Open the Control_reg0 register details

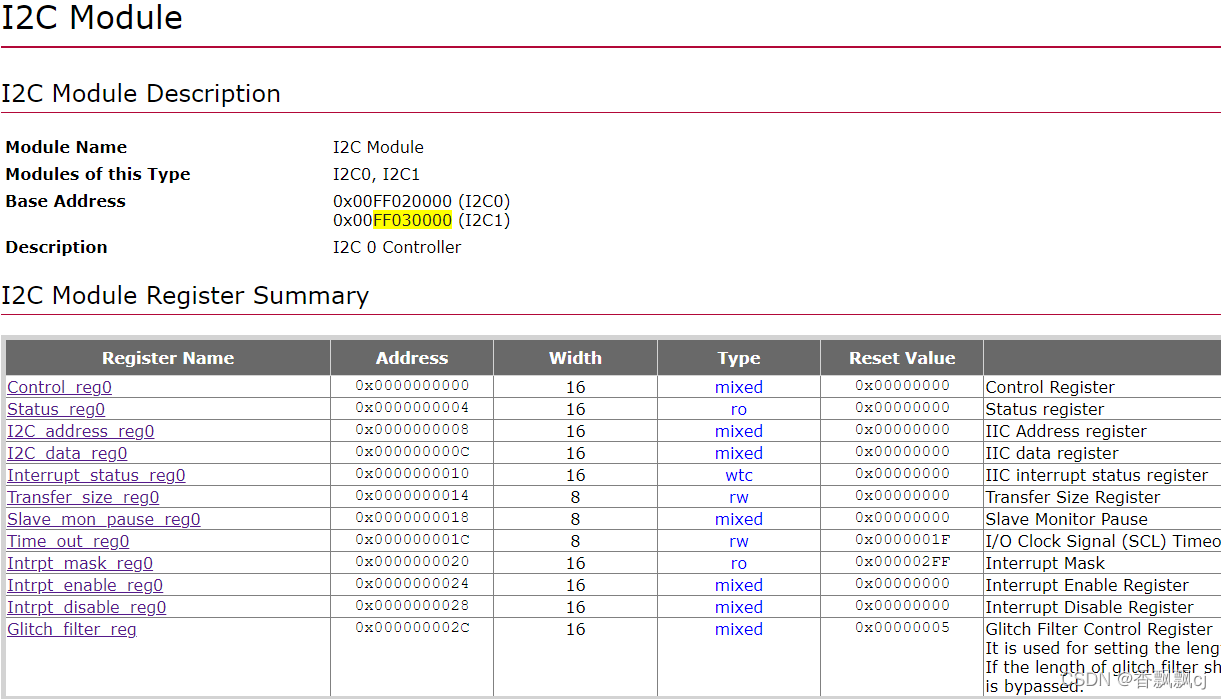click(x=59, y=387)
